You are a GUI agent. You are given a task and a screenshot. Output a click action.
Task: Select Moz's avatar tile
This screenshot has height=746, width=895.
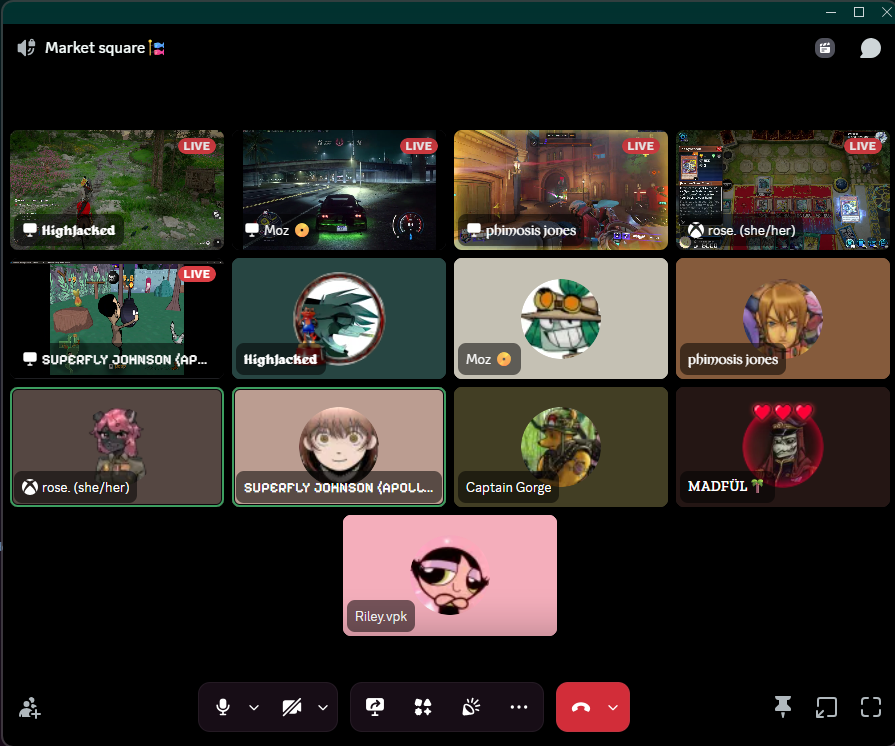coord(561,318)
